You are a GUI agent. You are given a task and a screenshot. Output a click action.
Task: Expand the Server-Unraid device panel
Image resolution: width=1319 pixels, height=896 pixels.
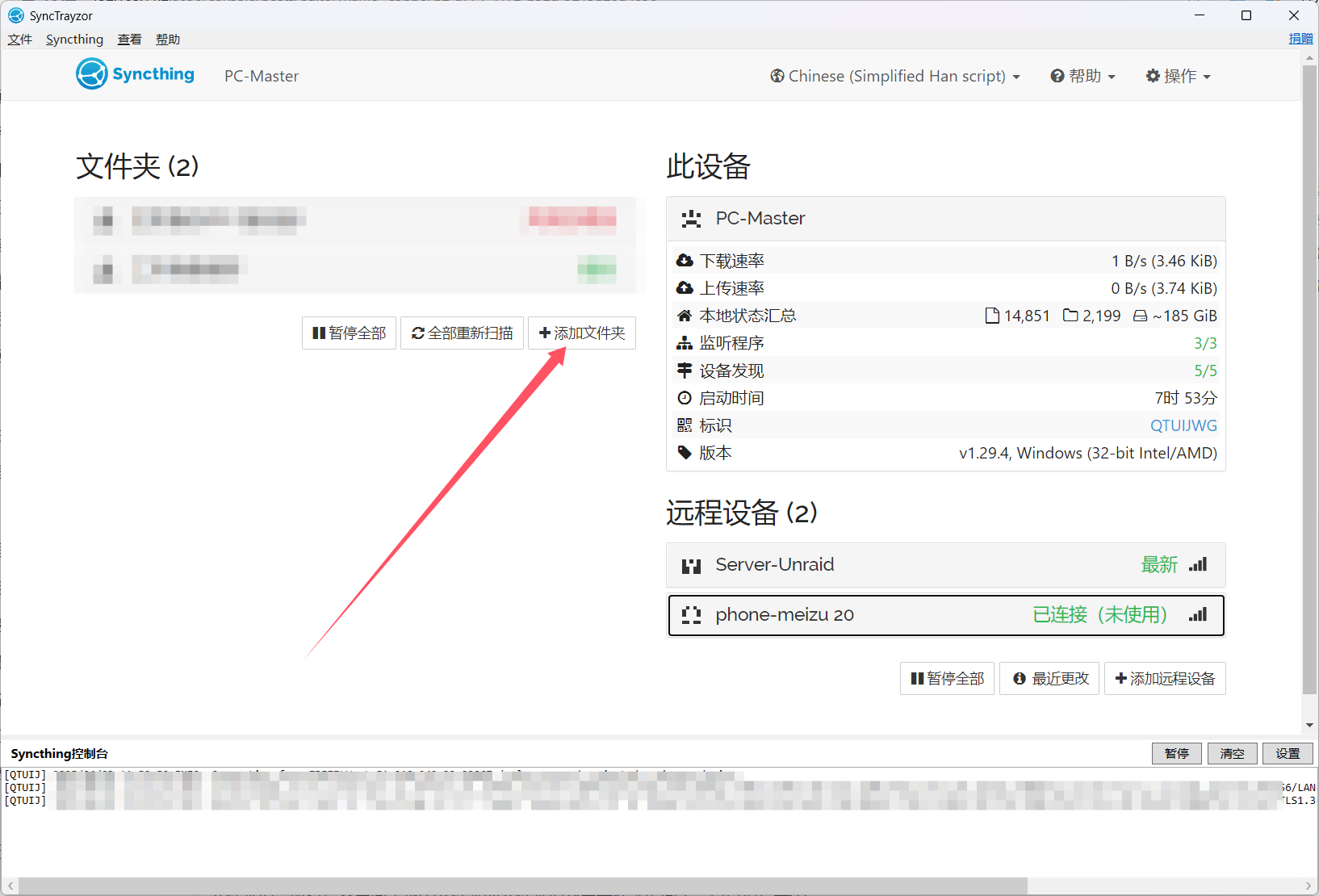888,565
